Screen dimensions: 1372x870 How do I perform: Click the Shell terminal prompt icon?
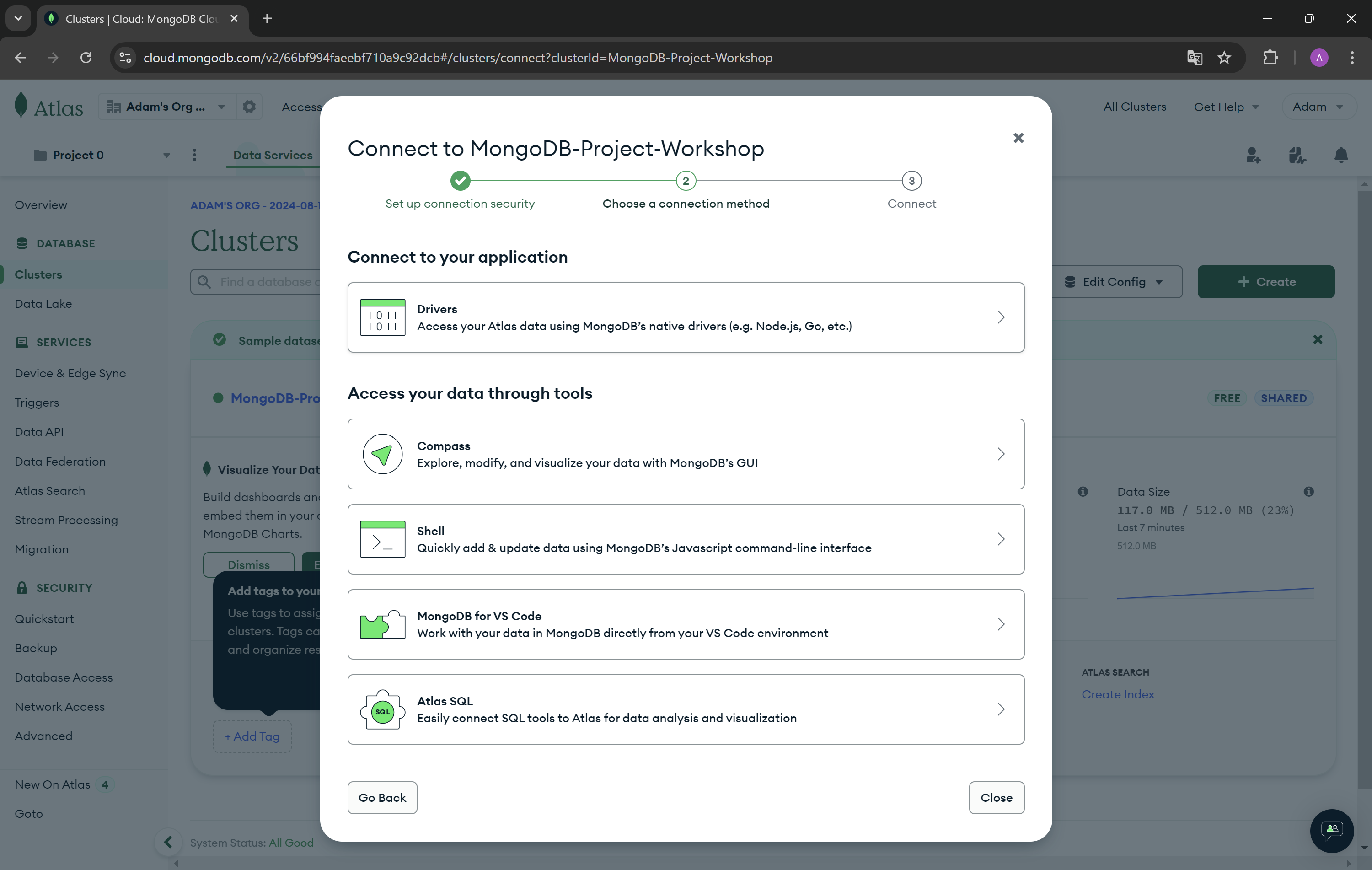[x=382, y=539]
